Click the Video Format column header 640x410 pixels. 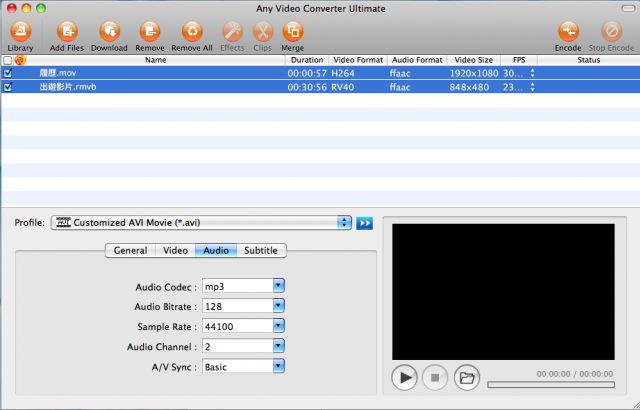point(358,60)
